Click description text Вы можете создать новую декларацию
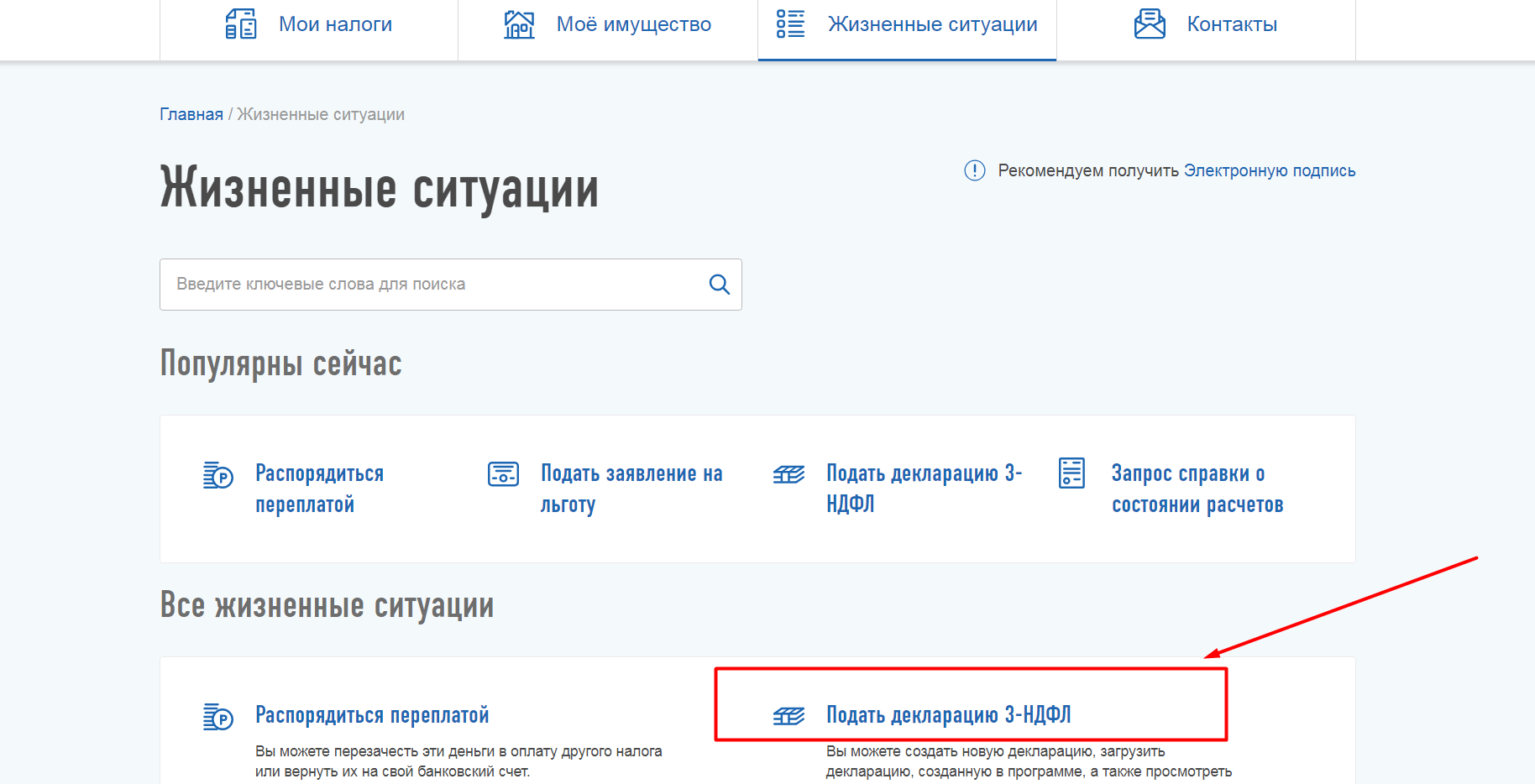The height and width of the screenshot is (784, 1535). pyautogui.click(x=1029, y=761)
